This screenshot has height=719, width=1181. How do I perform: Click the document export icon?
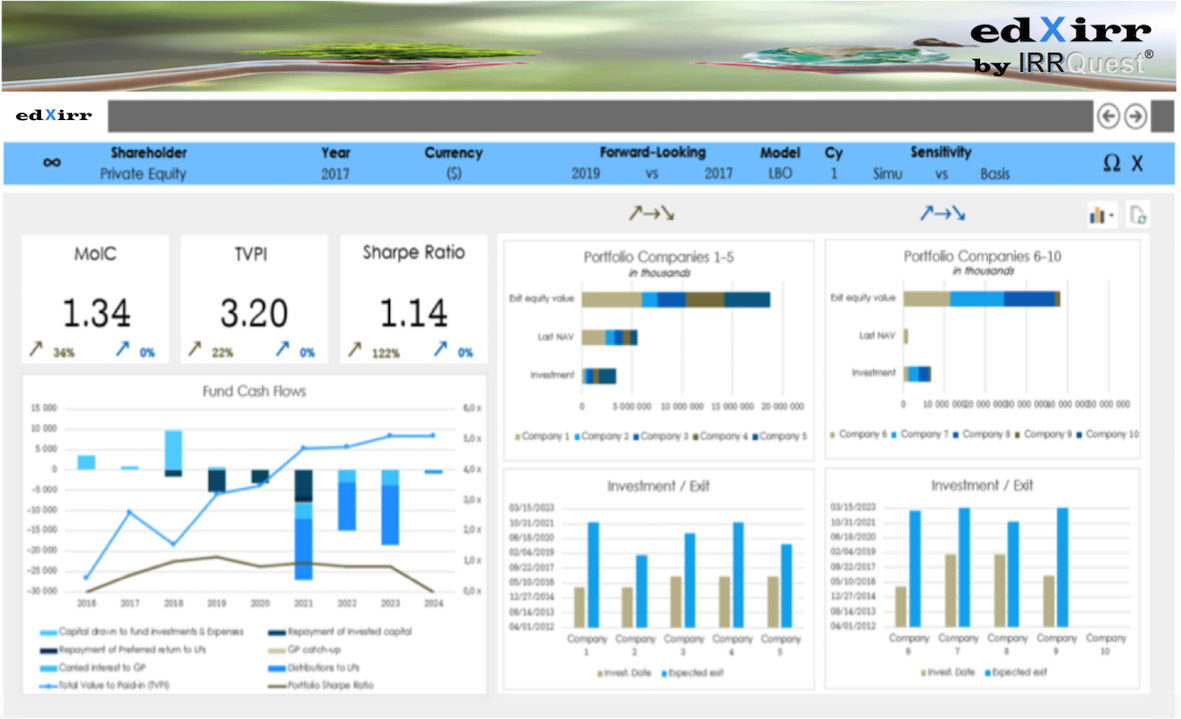1137,214
